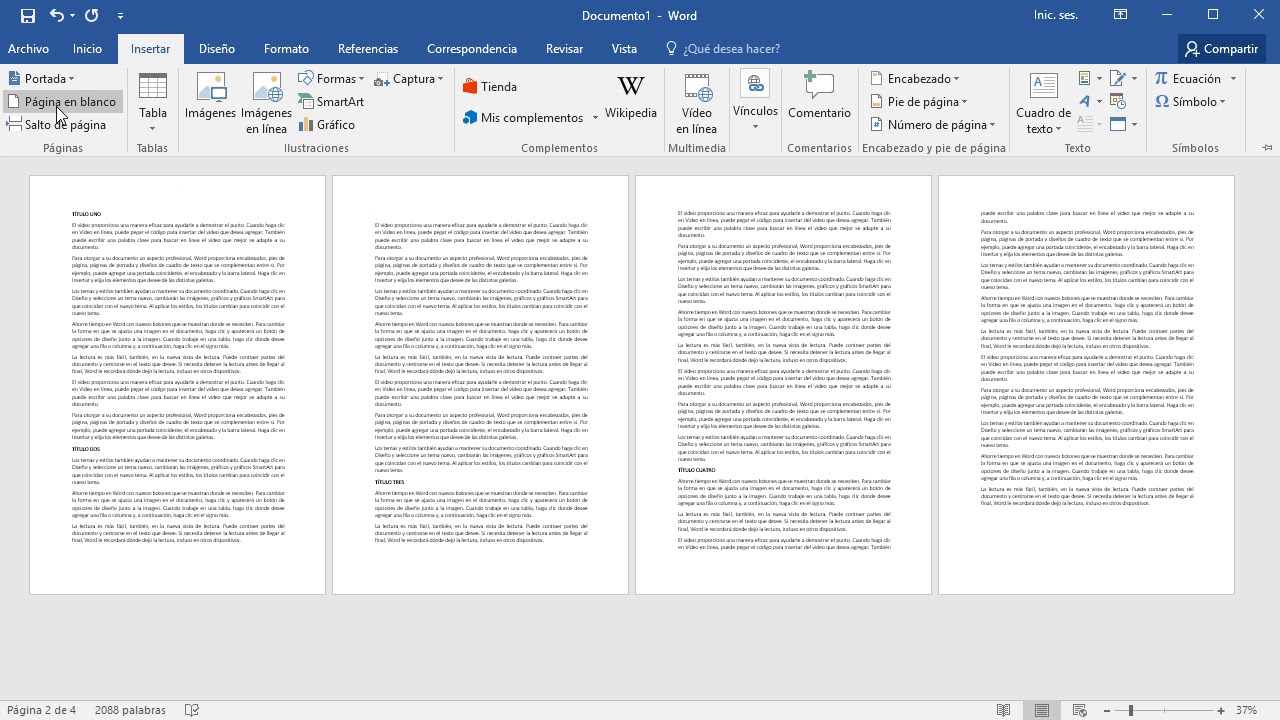Click the Página 2 de 4 status indicator
Screen dimensions: 1280x720
[x=42, y=710]
